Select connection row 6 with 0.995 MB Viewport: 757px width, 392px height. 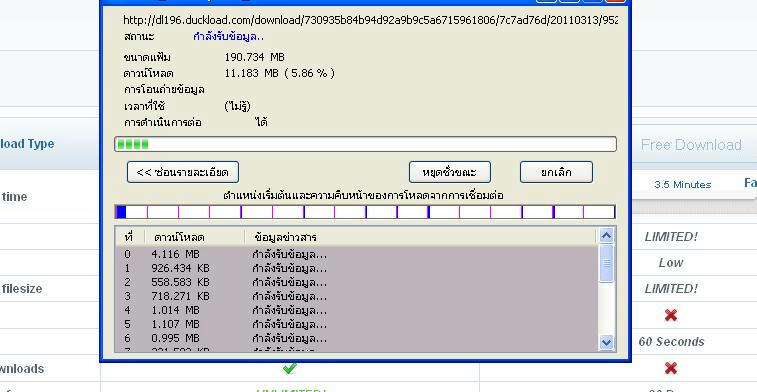356,338
